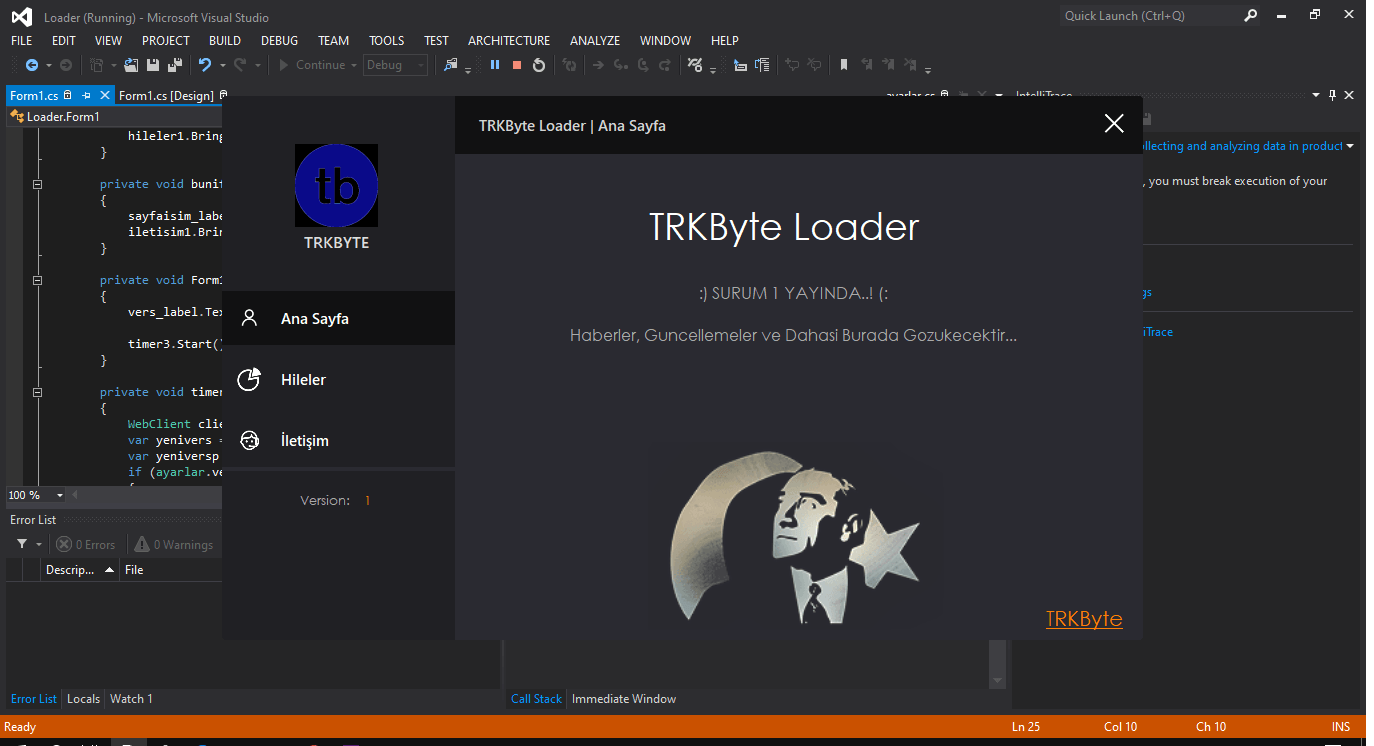Viewport: 1374px width, 746px height.
Task: Open the IntelliTrace window options dropdown
Action: pos(1316,95)
